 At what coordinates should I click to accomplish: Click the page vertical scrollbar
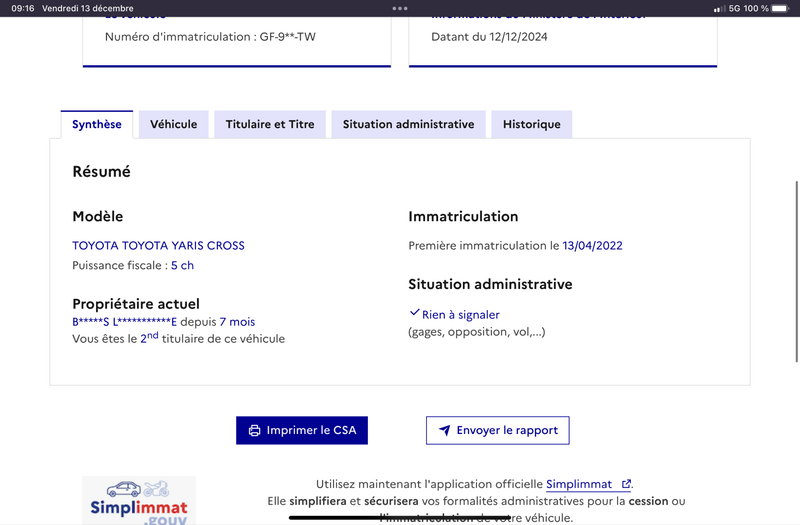pos(796,271)
